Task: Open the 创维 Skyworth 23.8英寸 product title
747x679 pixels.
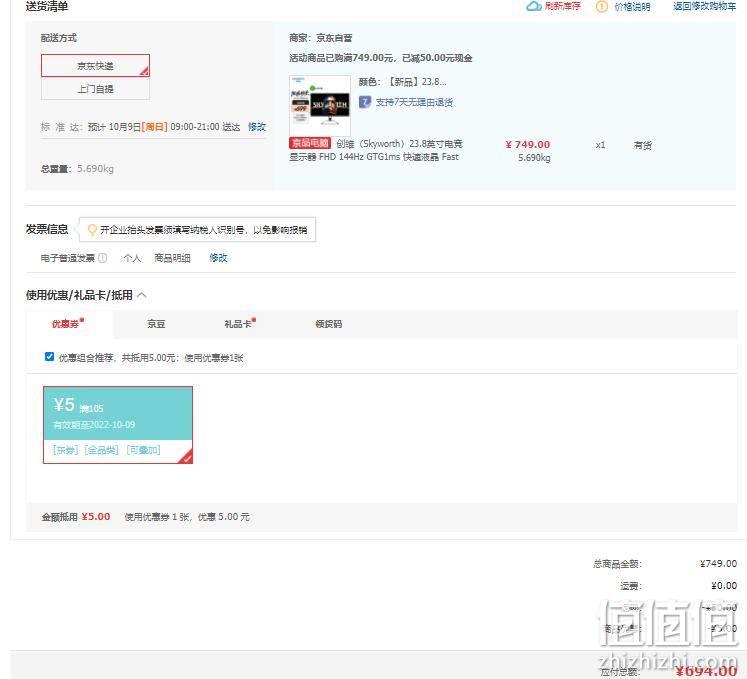Action: (x=375, y=150)
